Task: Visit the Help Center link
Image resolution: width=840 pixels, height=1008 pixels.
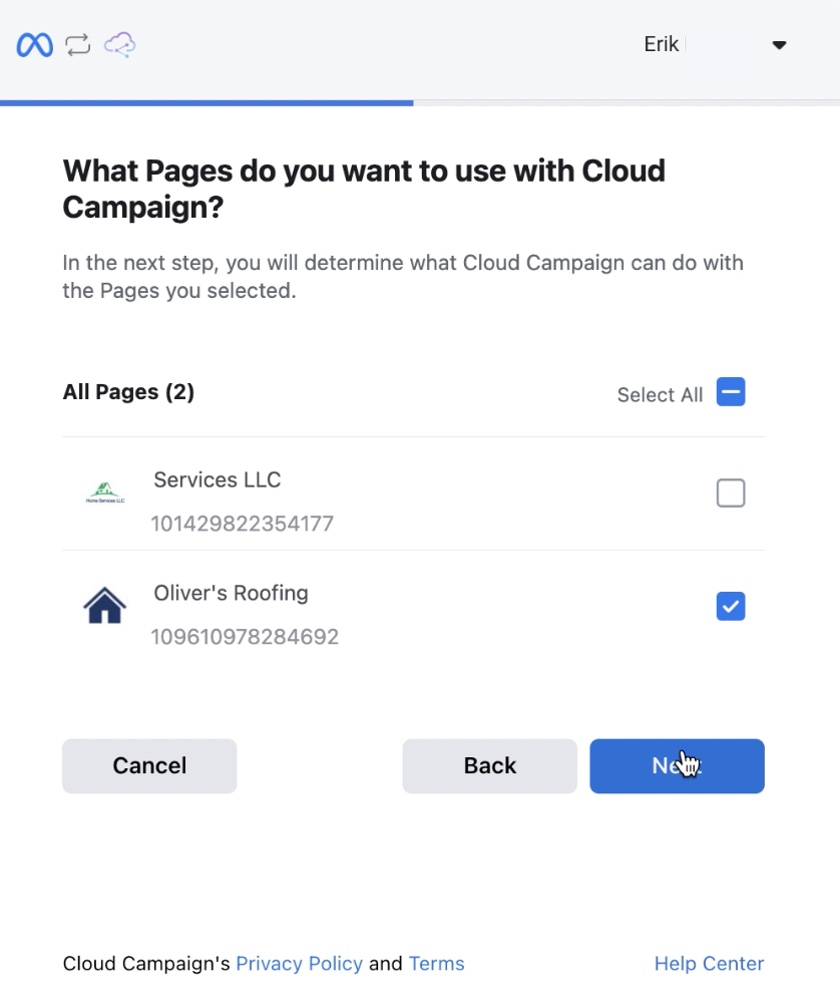Action: 709,964
